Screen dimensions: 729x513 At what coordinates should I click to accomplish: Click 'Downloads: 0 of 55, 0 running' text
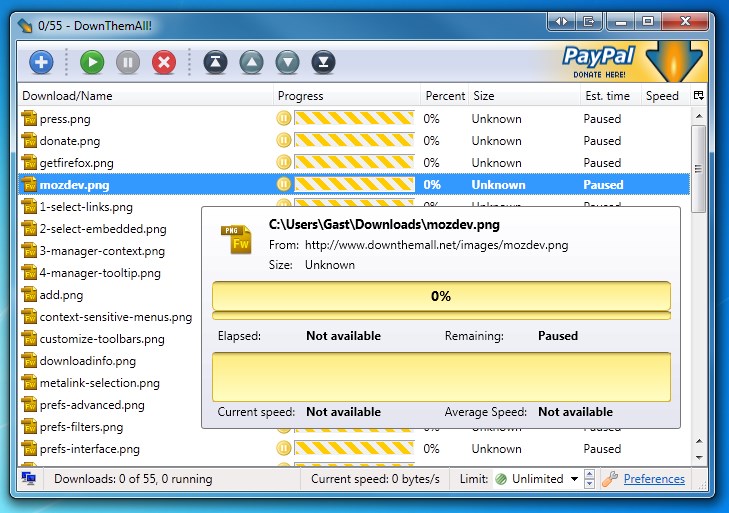tap(133, 479)
